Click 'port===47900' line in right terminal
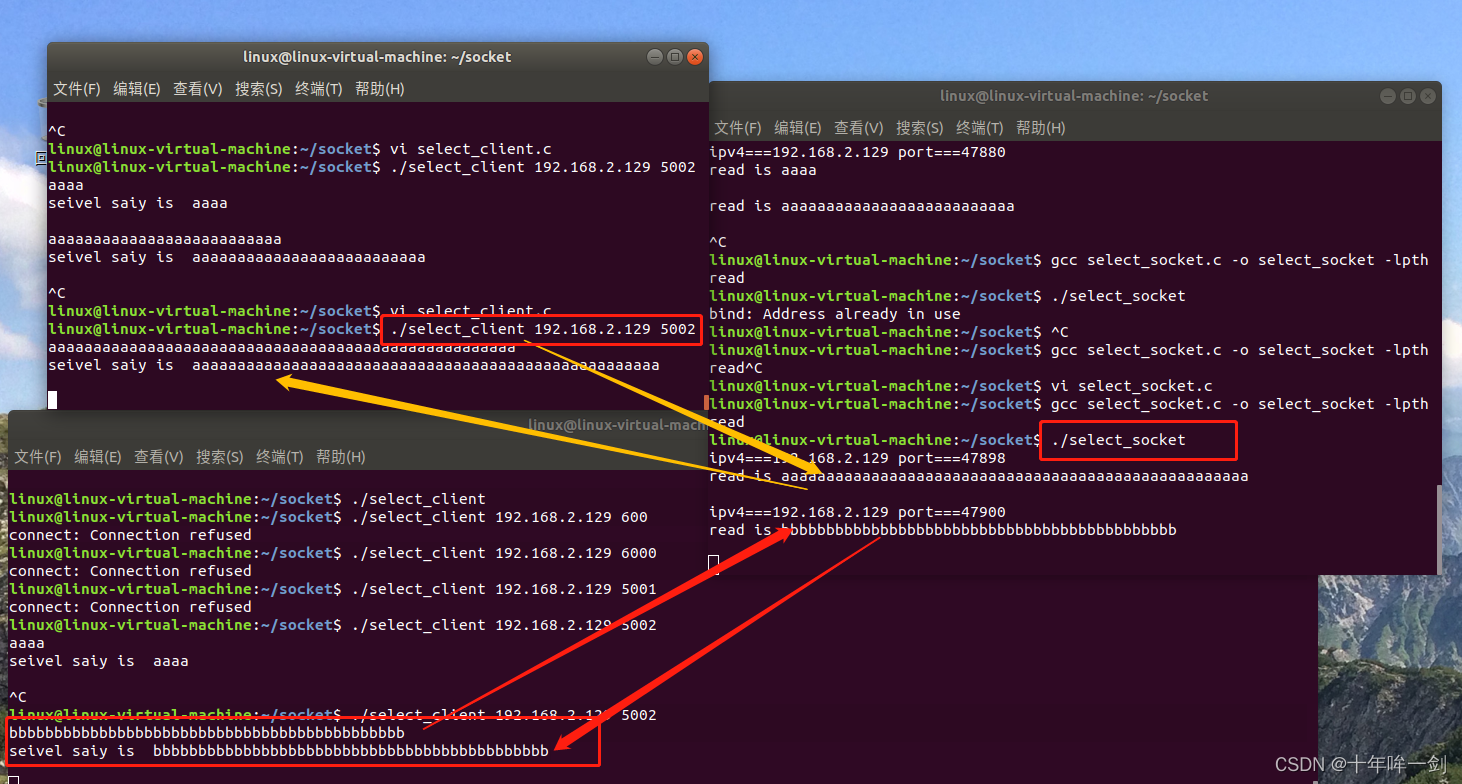Image resolution: width=1462 pixels, height=784 pixels. [x=857, y=512]
